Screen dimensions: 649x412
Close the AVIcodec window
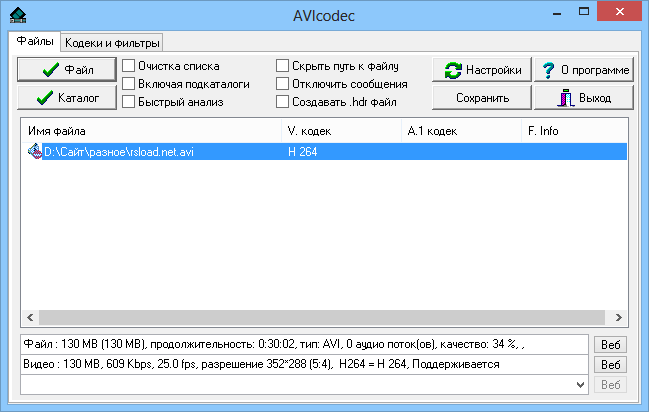tap(620, 12)
